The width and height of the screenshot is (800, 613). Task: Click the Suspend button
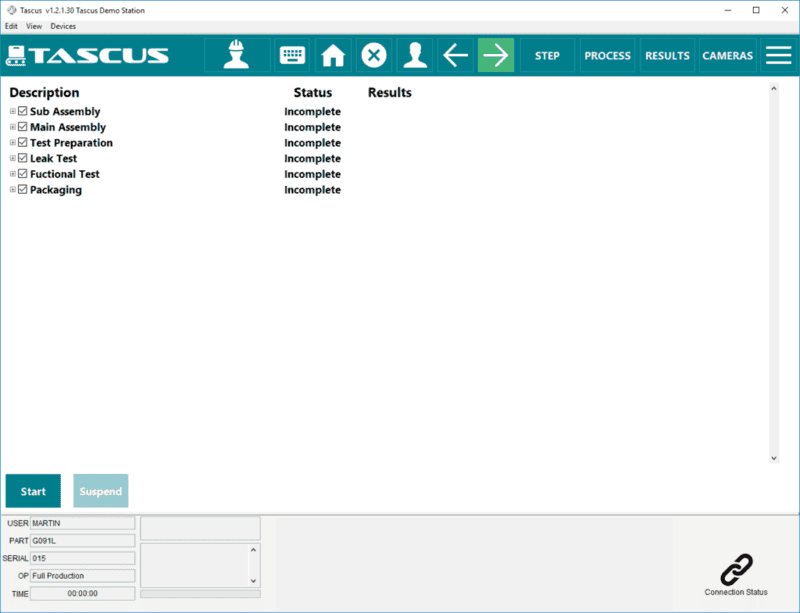101,491
